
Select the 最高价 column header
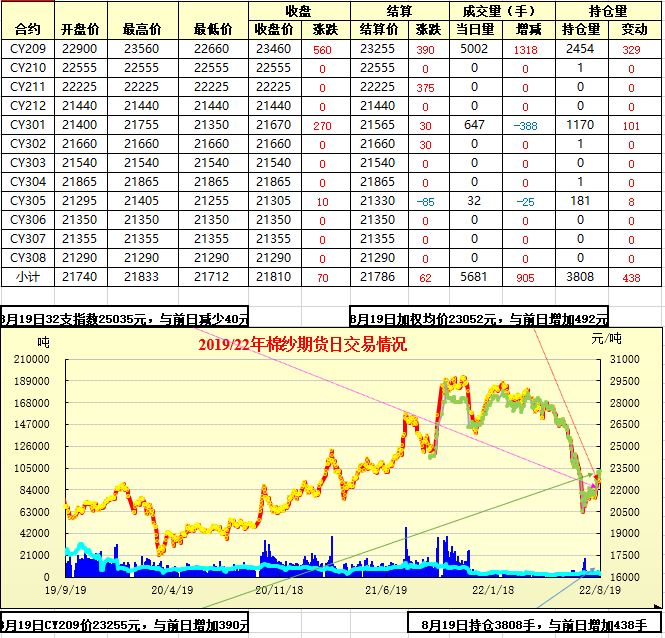coord(141,30)
